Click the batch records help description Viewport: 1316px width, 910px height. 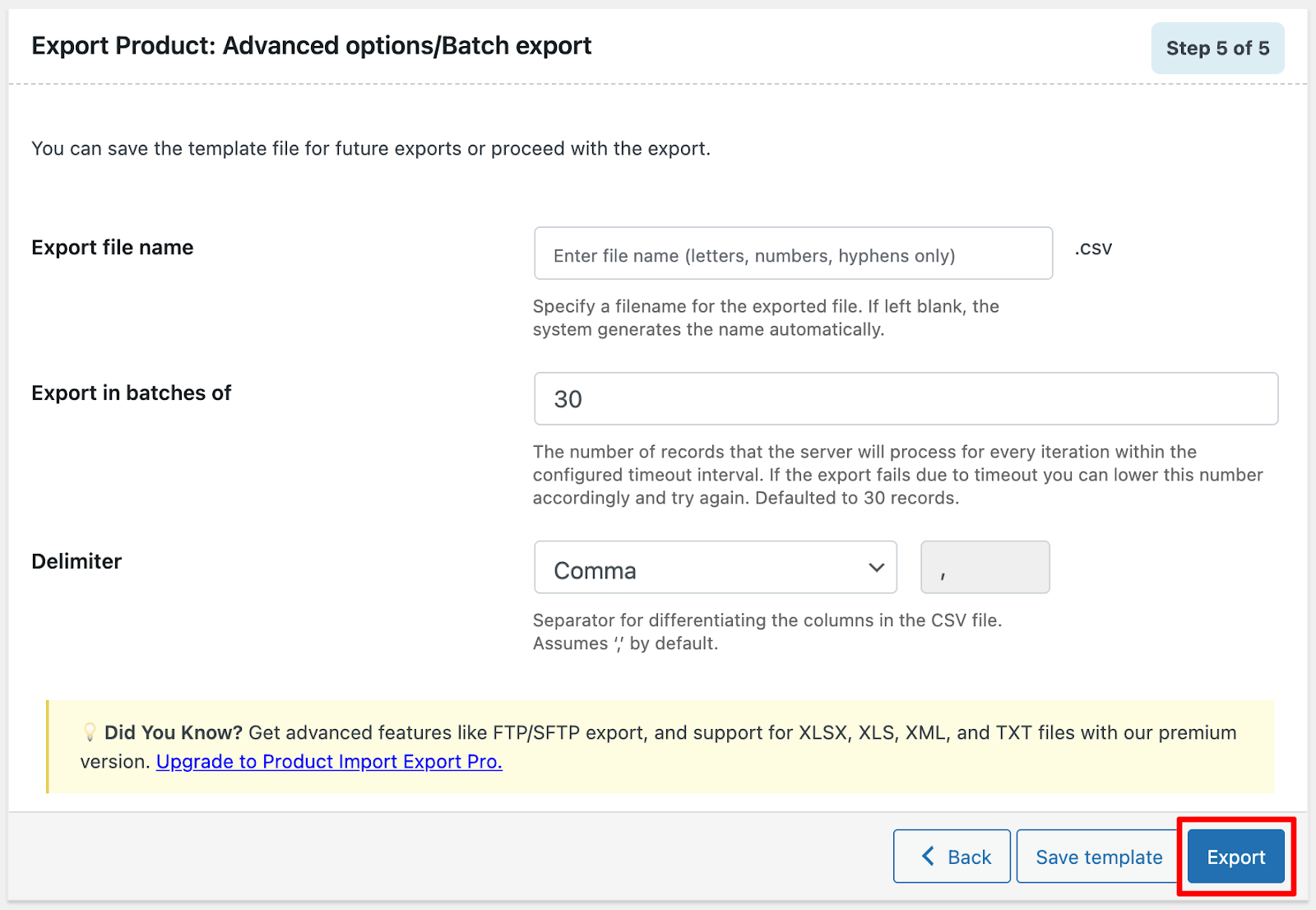(897, 475)
